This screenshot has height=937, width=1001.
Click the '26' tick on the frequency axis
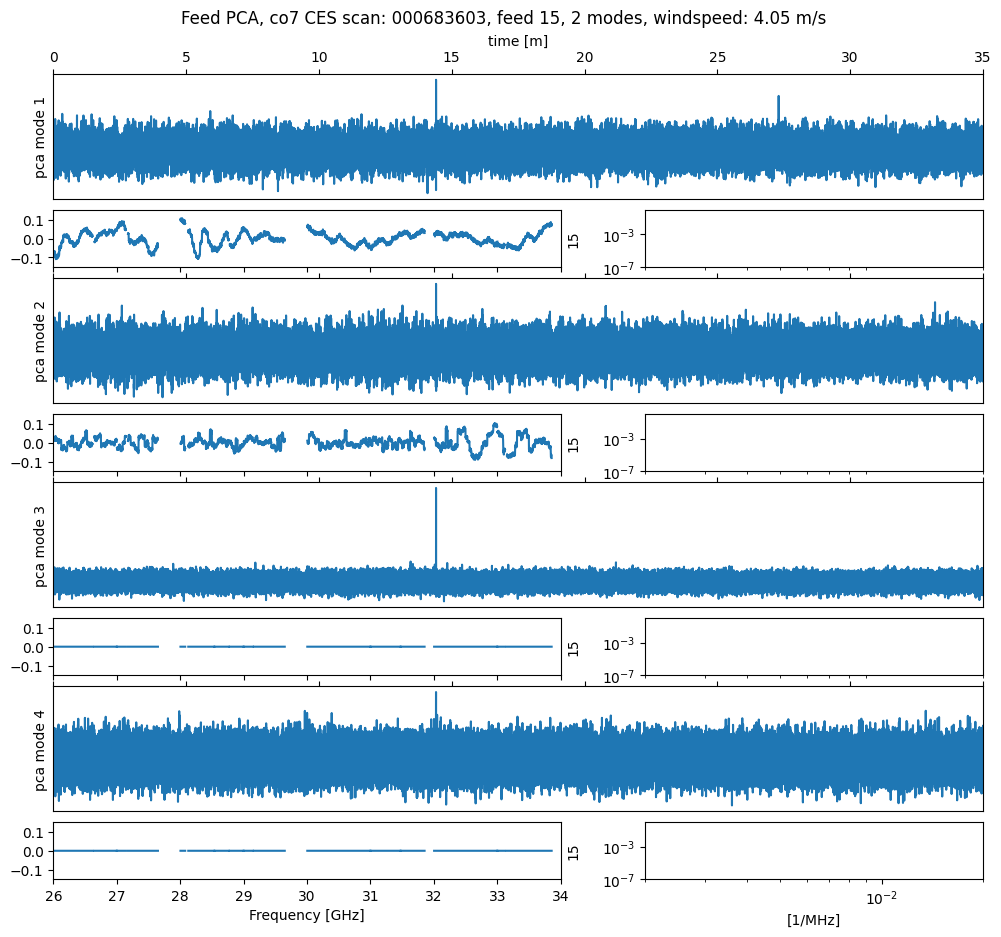pyautogui.click(x=54, y=895)
